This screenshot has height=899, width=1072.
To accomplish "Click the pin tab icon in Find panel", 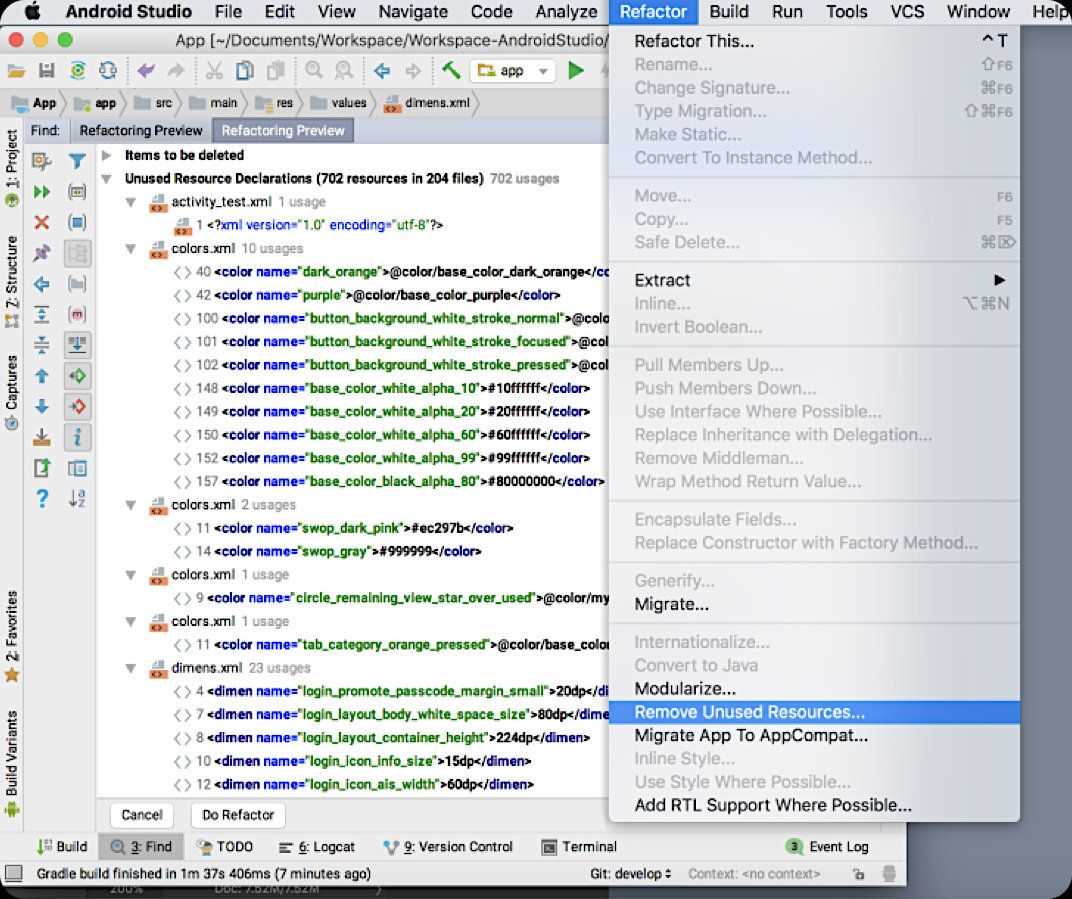I will 42,254.
